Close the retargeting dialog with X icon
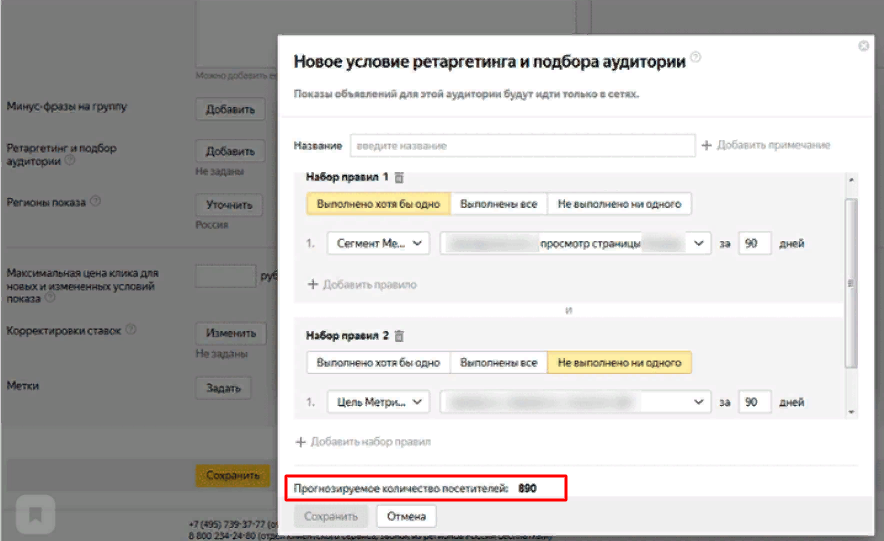The width and height of the screenshot is (884, 541). [864, 46]
